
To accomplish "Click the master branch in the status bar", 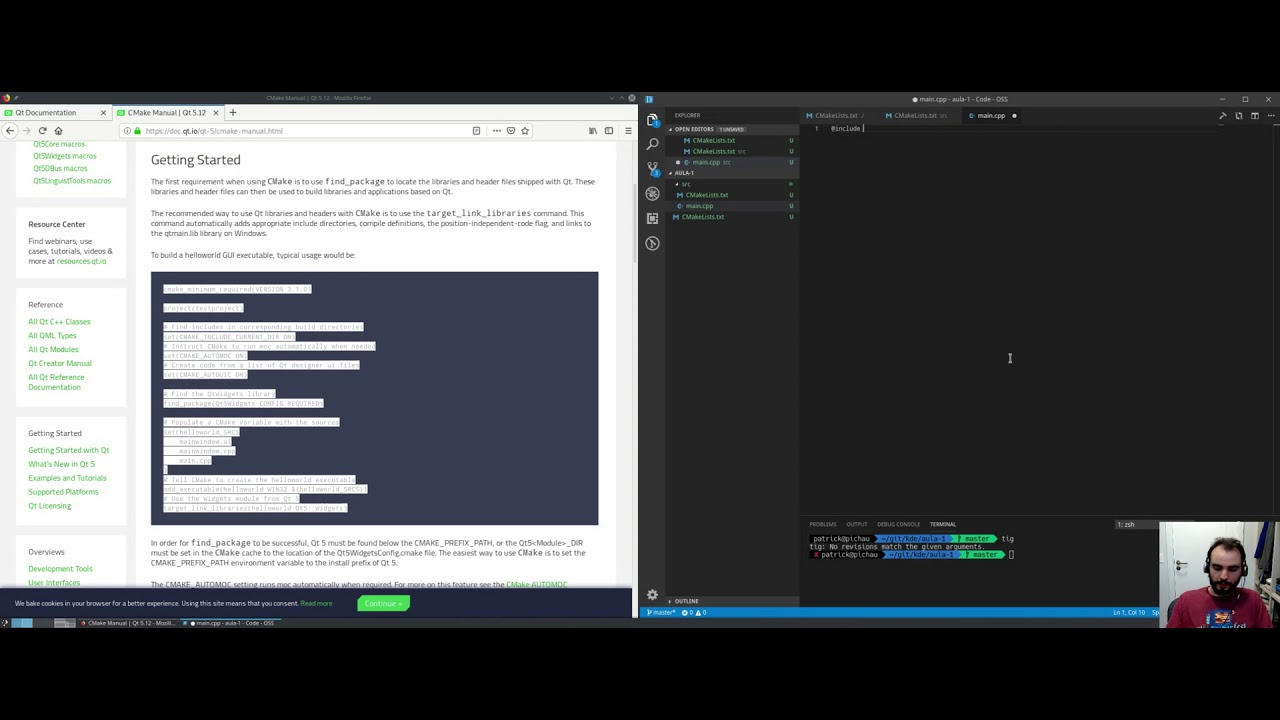I will click(x=662, y=612).
